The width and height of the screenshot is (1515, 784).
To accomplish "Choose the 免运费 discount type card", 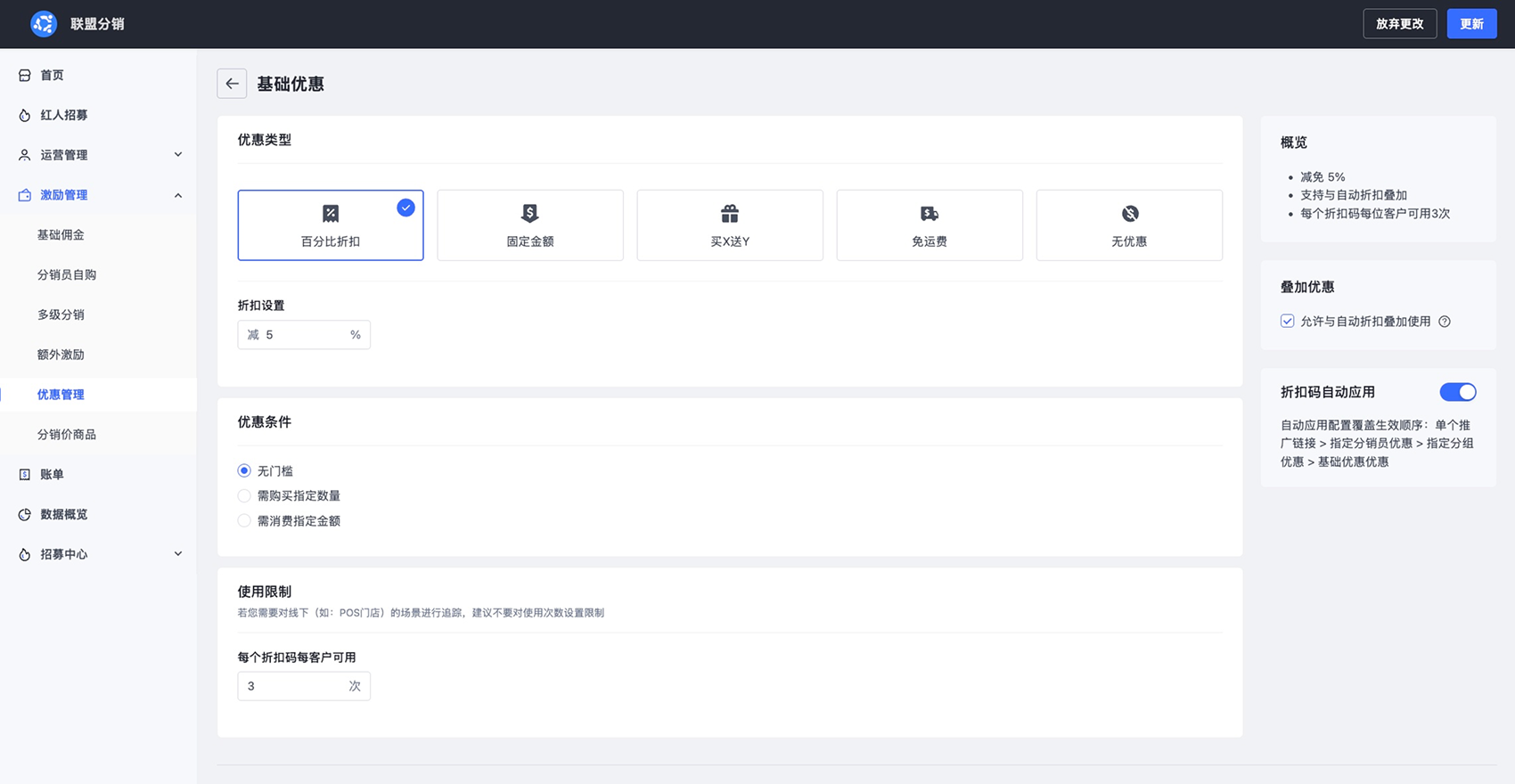I will tap(929, 225).
